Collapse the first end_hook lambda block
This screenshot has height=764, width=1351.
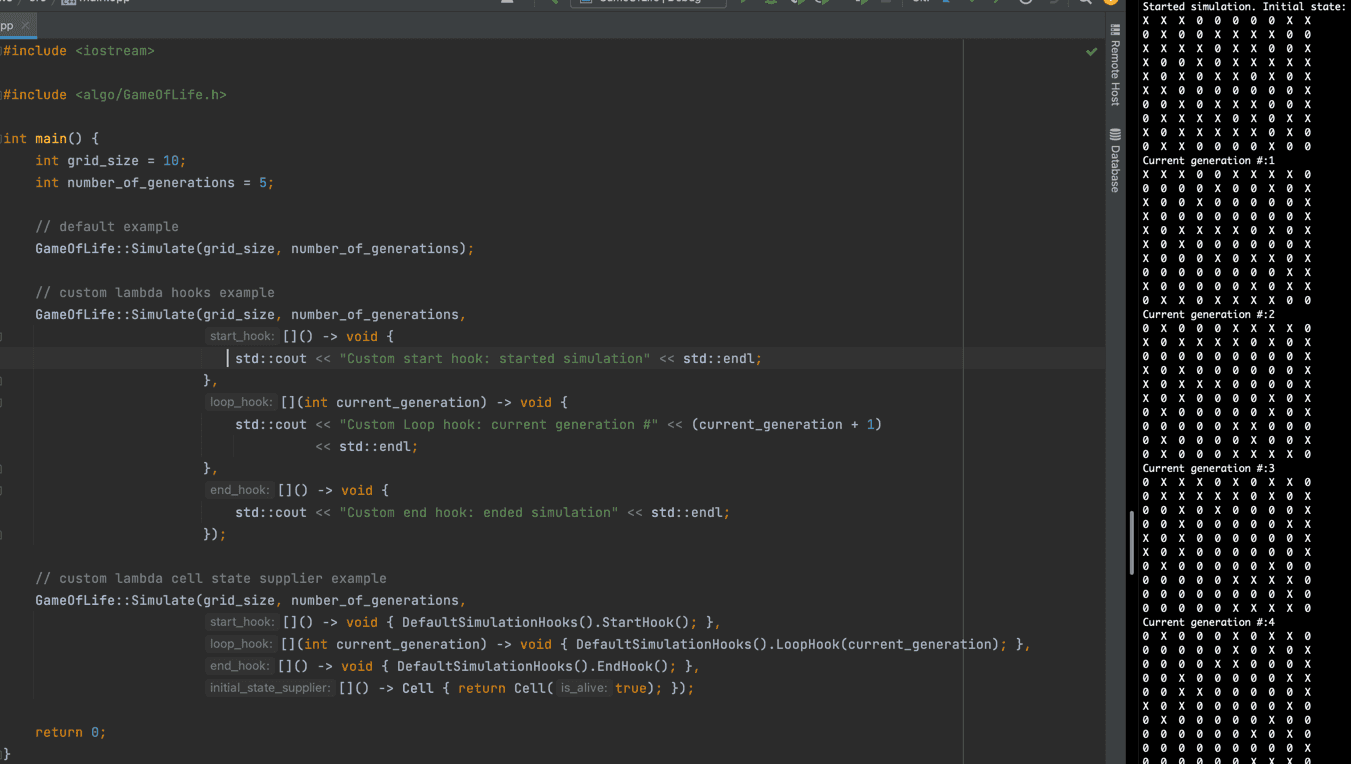(x=3, y=491)
